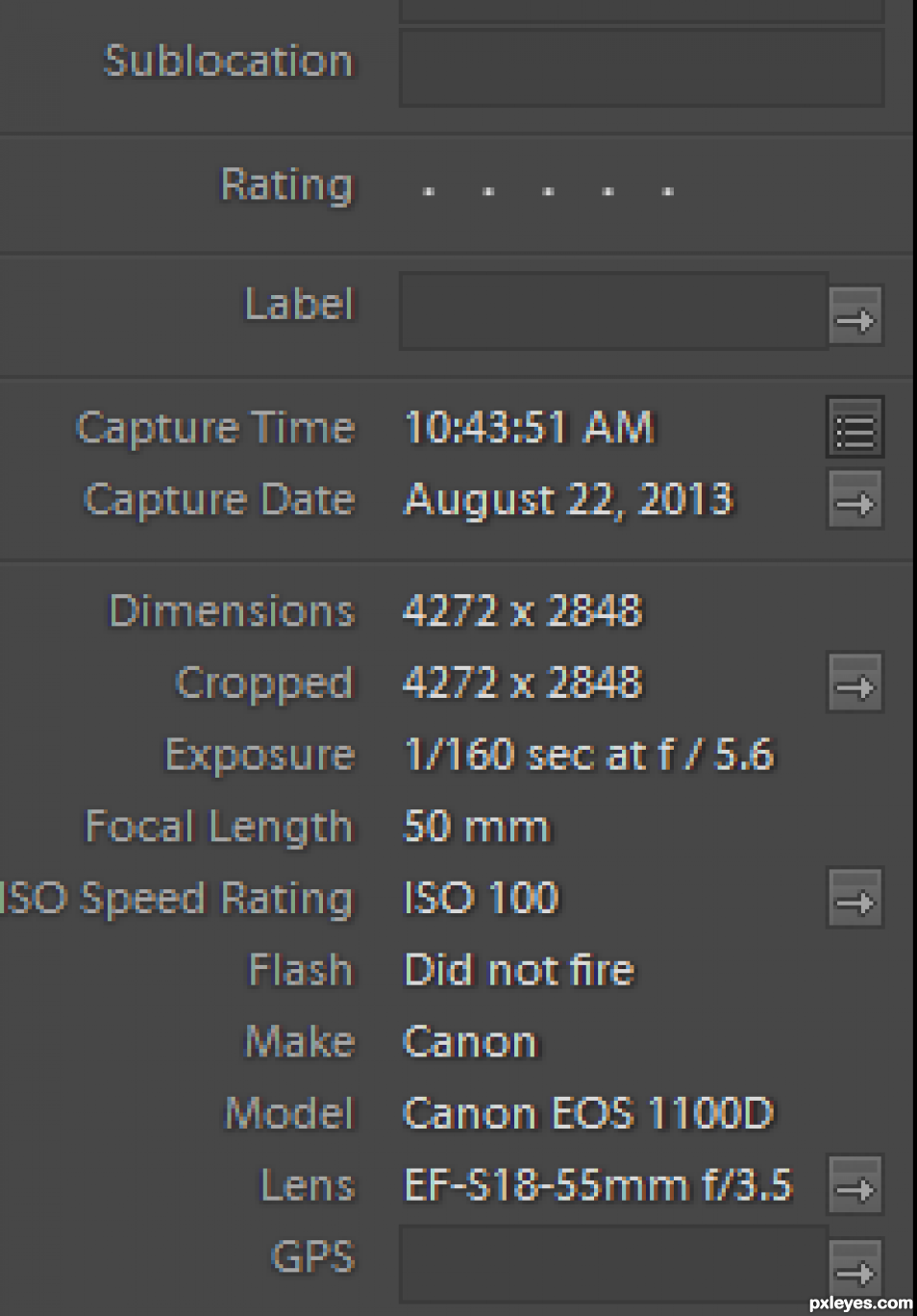Click the 10:43:51 AM capture time value
The width and height of the screenshot is (917, 1316).
529,428
